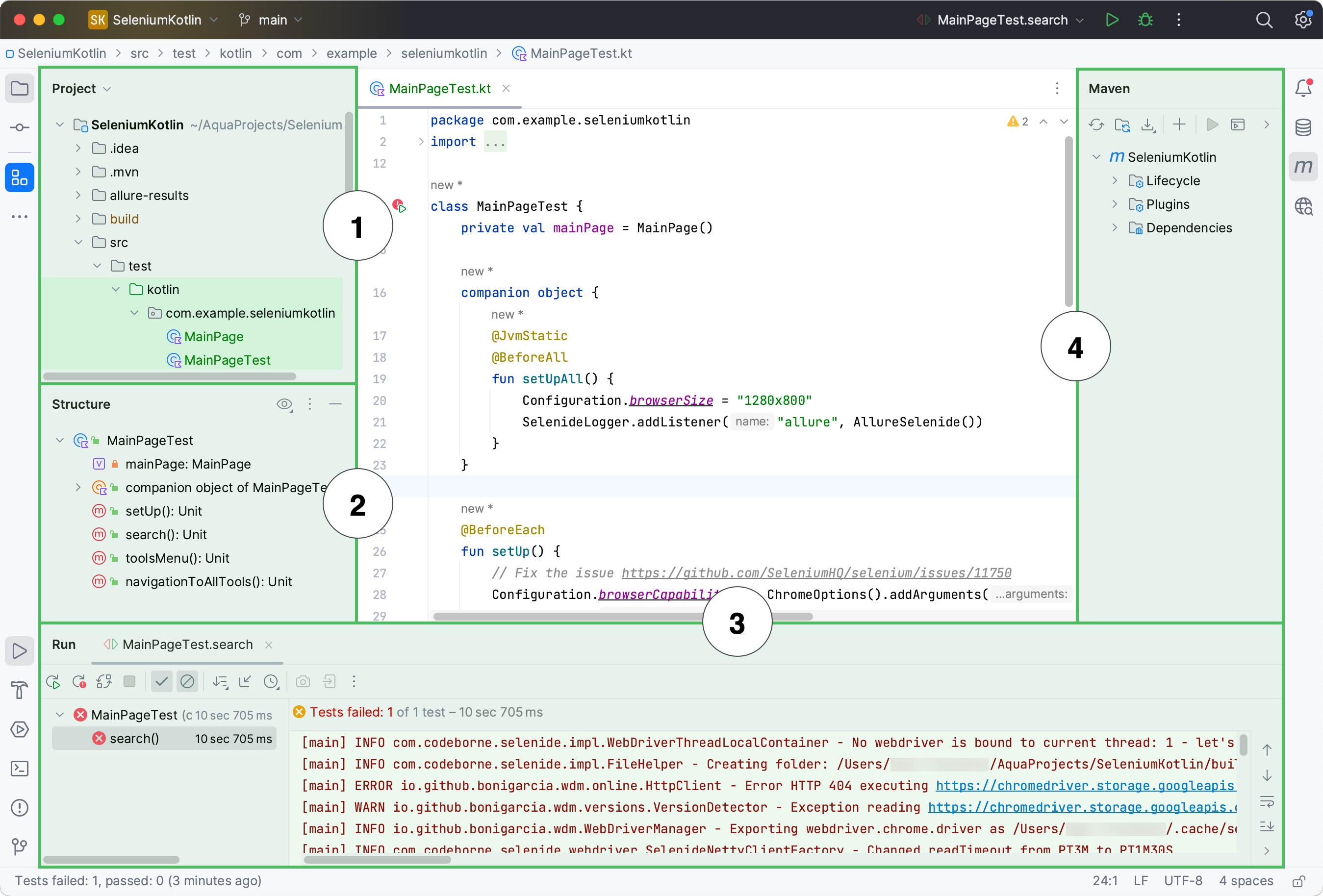Expand Maven Lifecycle node
Image resolution: width=1323 pixels, height=896 pixels.
point(1115,180)
